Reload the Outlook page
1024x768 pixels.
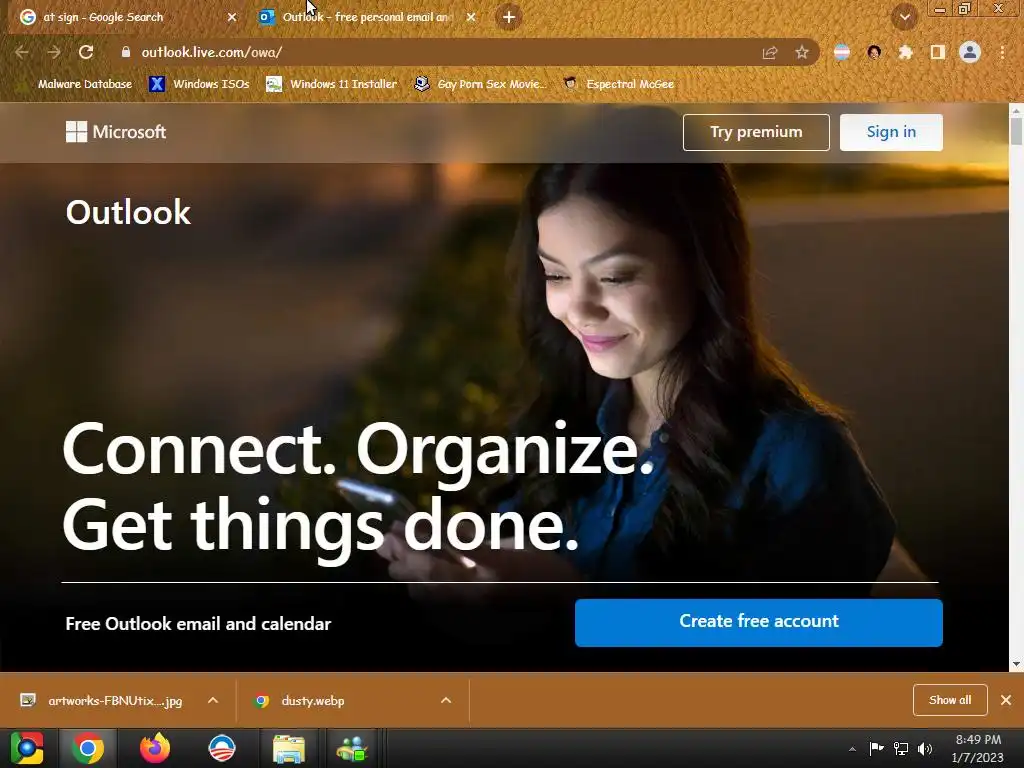[x=86, y=52]
